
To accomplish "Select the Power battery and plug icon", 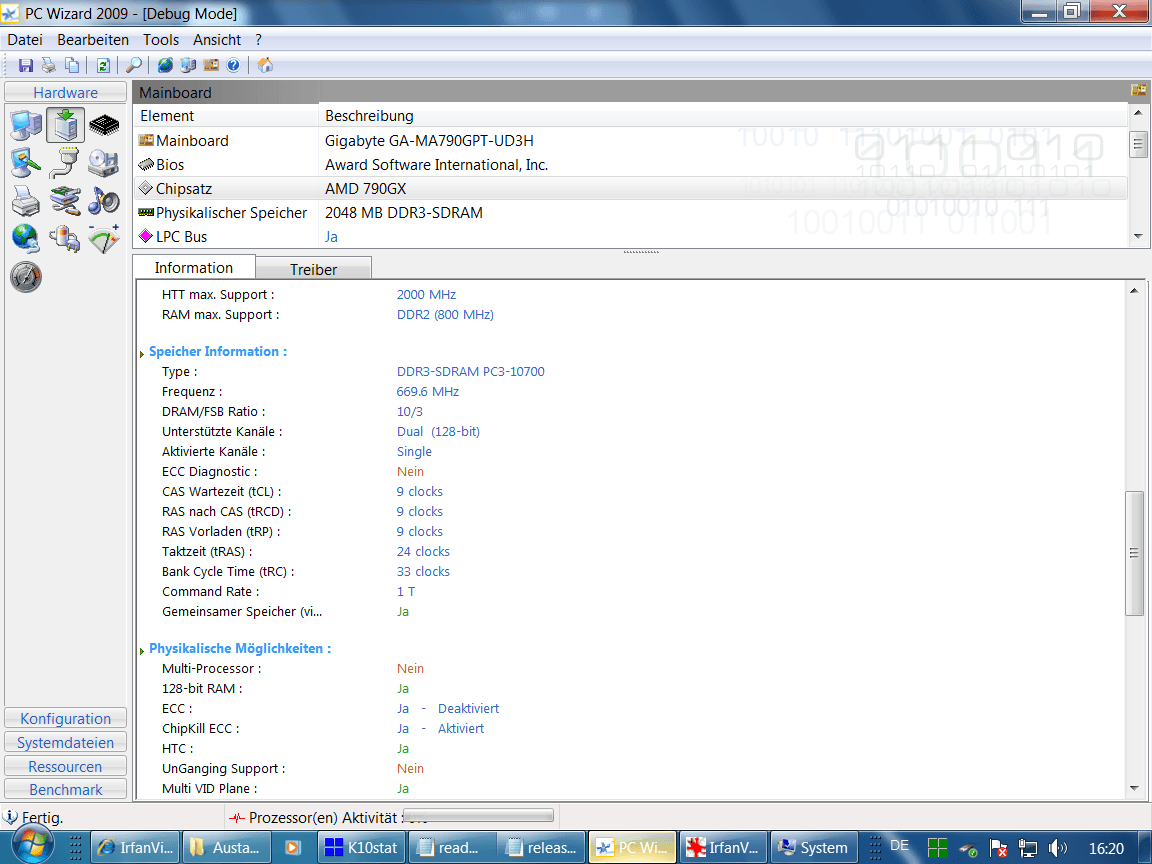I will click(x=65, y=239).
